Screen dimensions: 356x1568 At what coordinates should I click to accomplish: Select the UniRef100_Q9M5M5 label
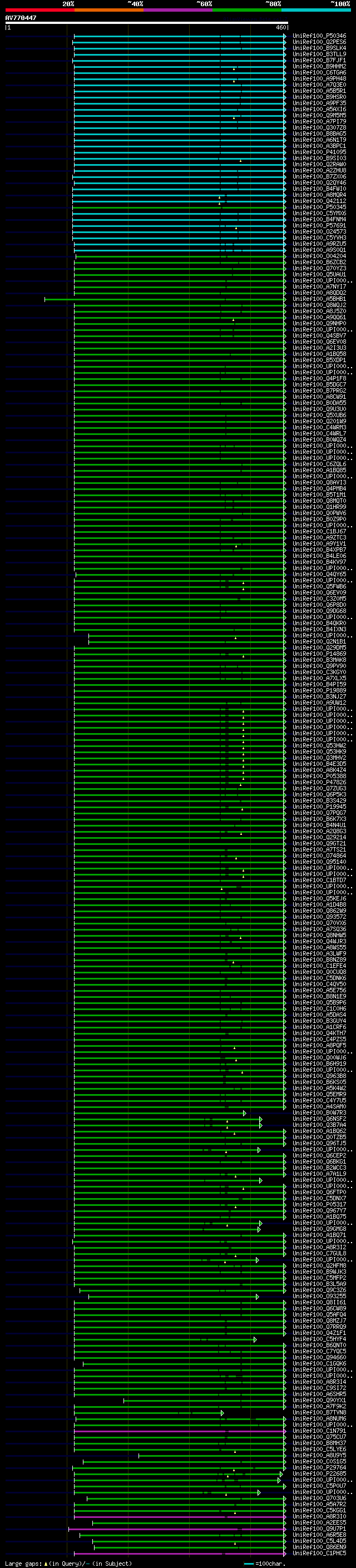click(x=319, y=116)
